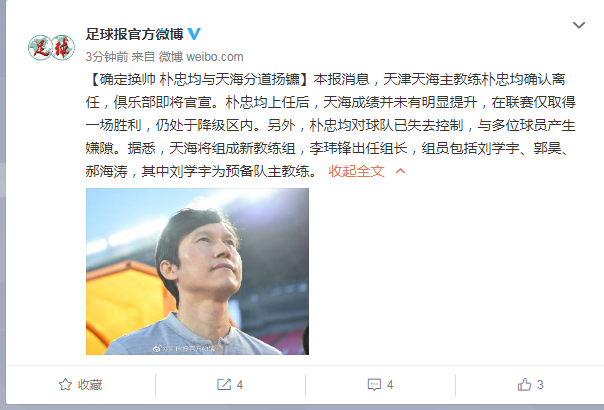Screen dimensions: 604x410
Task: Click the 足球报 profile avatar
Action: coord(51,47)
